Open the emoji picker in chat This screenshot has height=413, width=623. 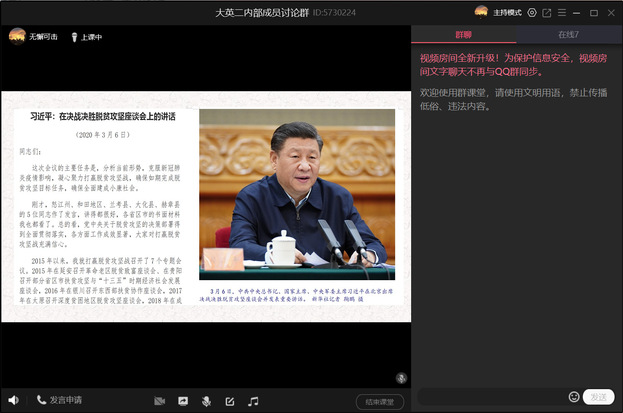tap(574, 397)
